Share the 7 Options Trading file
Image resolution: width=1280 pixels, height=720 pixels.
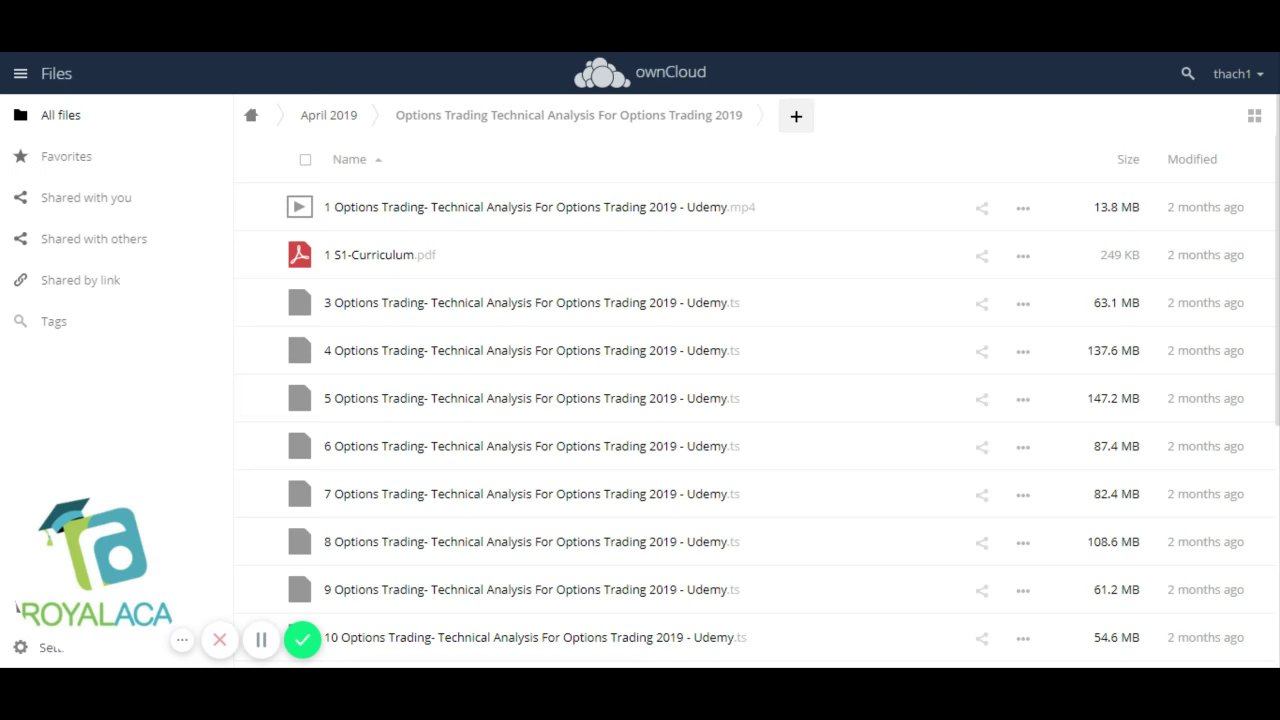(982, 495)
